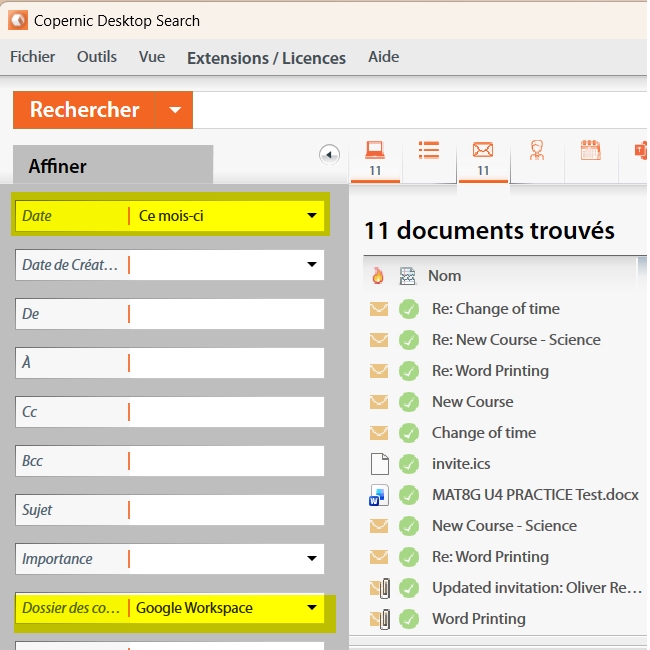Open the Rechercher button dropdown arrow
The width and height of the screenshot is (650, 650).
click(x=175, y=110)
